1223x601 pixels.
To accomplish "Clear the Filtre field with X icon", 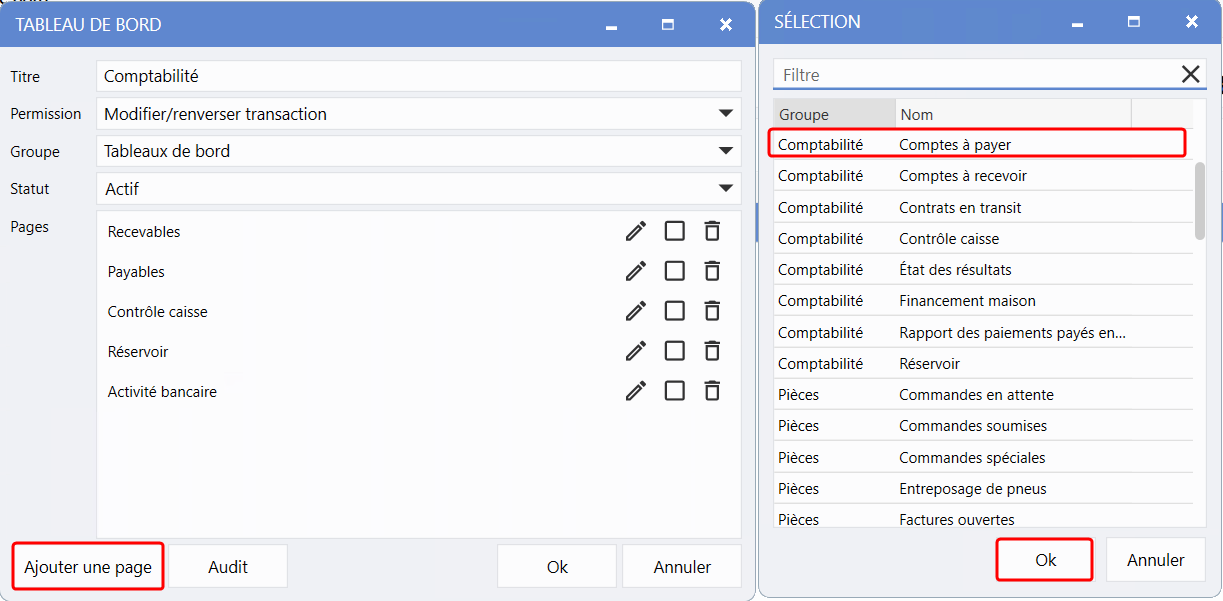I will pyautogui.click(x=1190, y=74).
